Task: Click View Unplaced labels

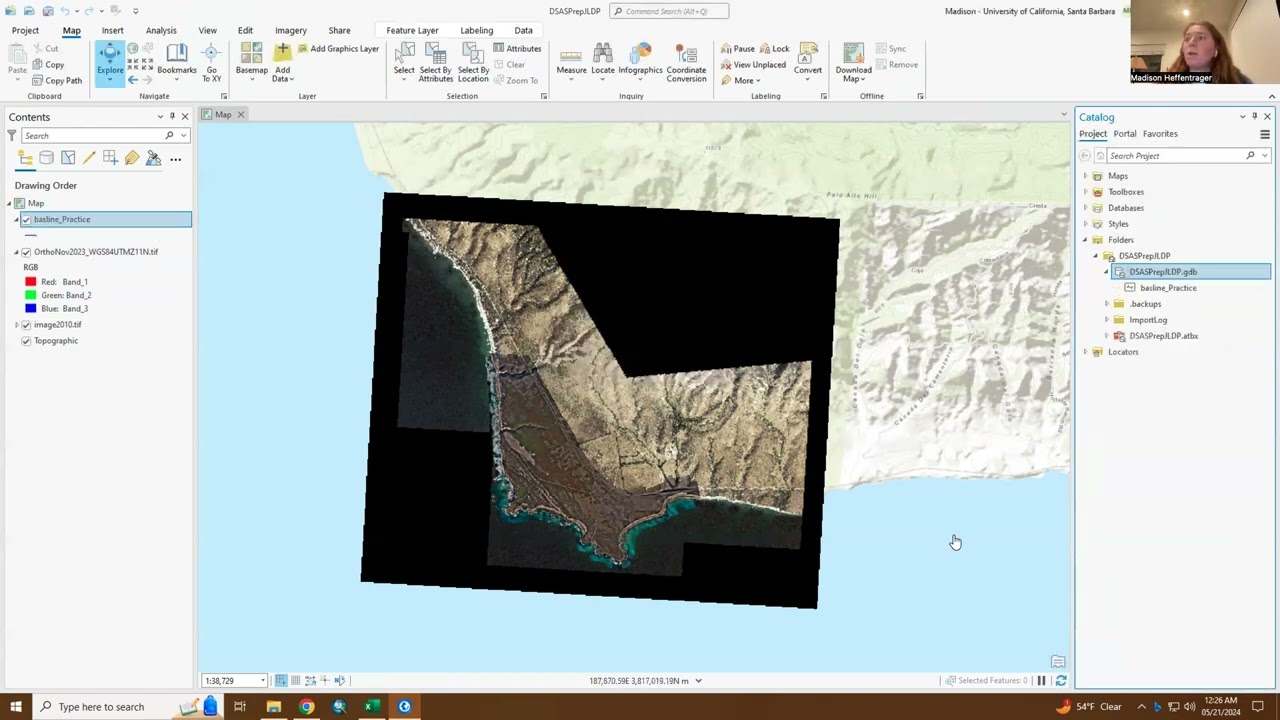Action: [752, 65]
